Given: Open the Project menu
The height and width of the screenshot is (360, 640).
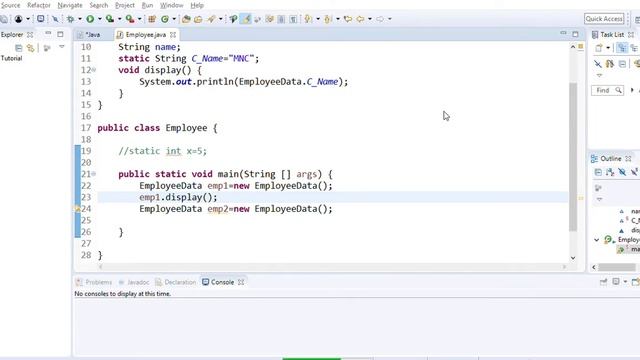Looking at the screenshot, I should tap(125, 5).
